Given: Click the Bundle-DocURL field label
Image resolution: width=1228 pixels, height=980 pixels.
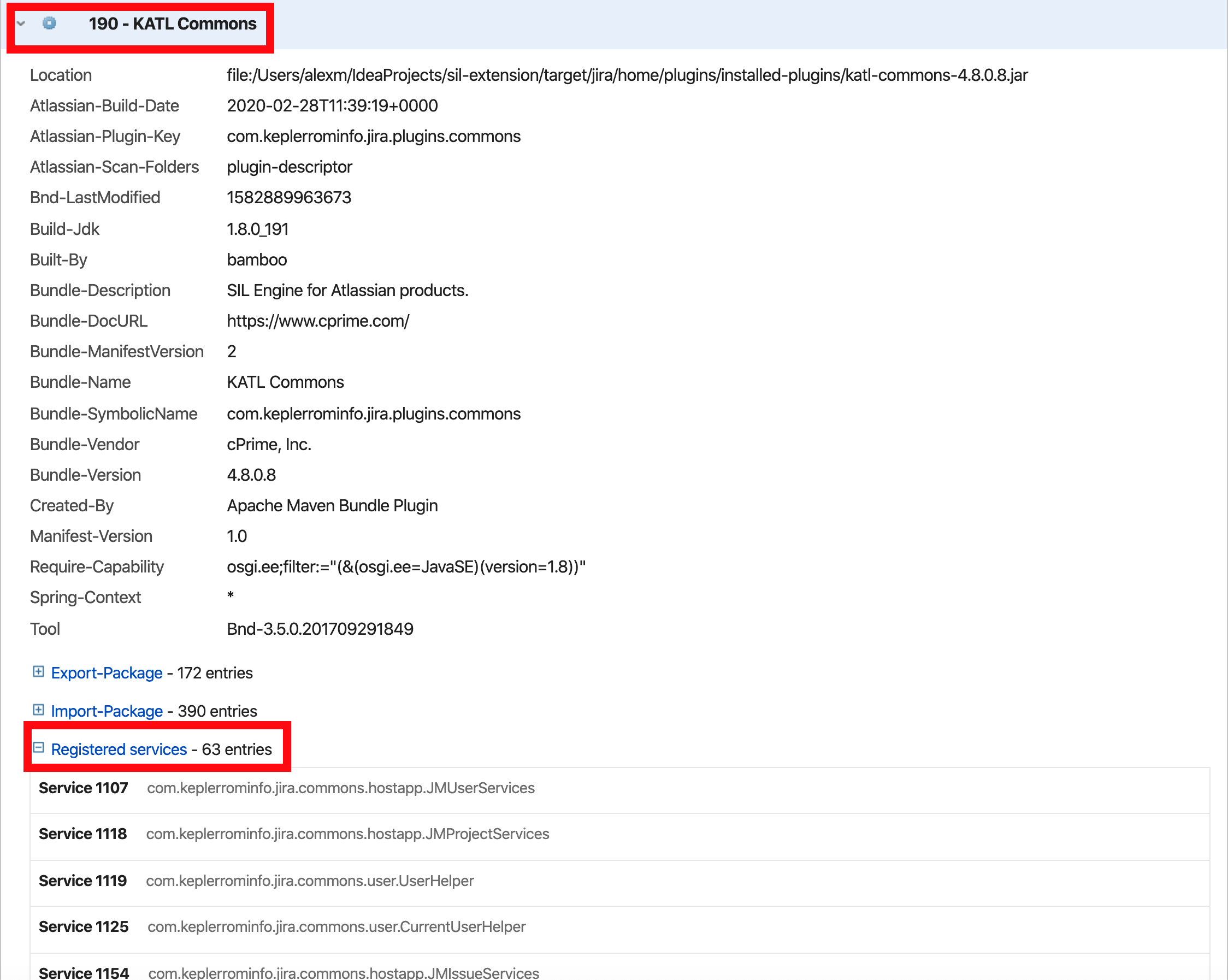Looking at the screenshot, I should click(x=89, y=322).
